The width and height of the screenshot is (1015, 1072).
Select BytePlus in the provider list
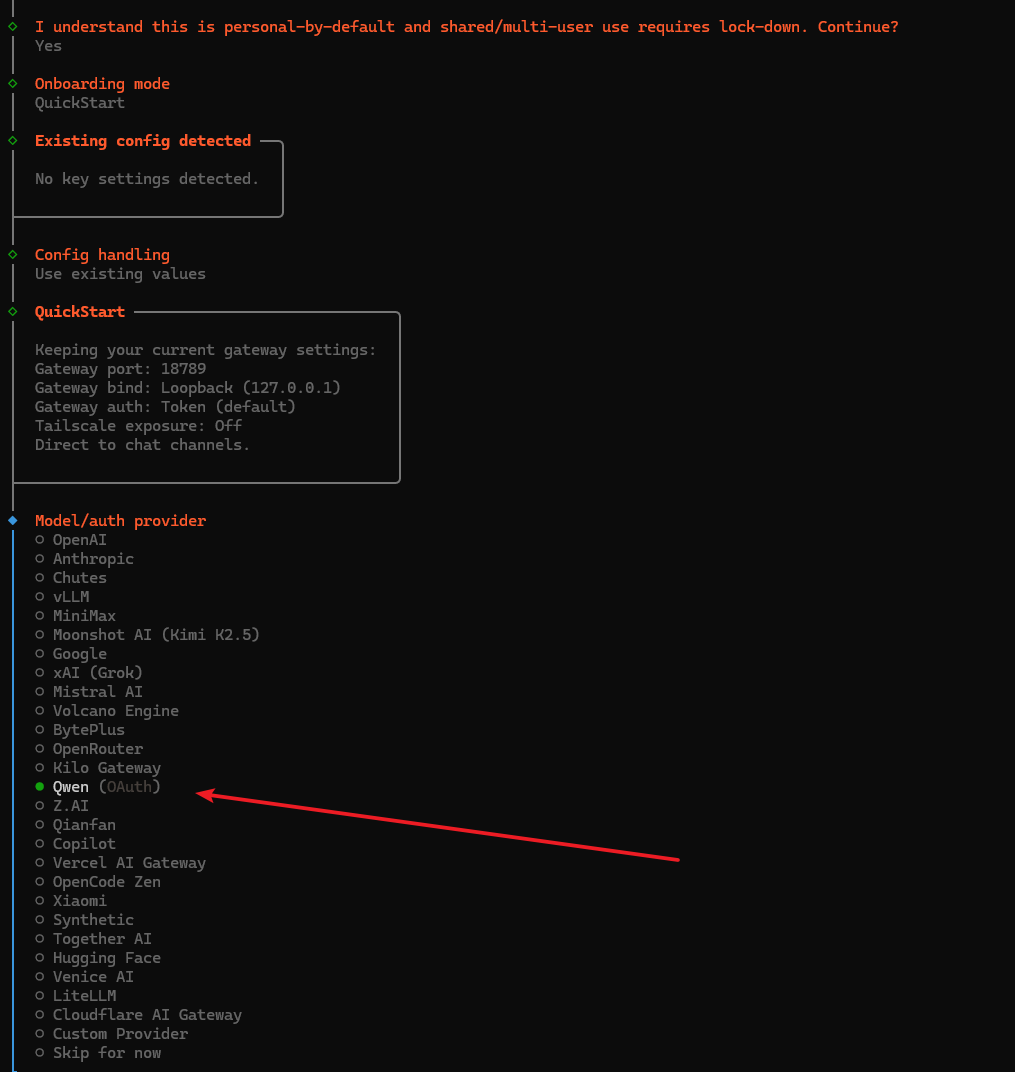(80, 730)
